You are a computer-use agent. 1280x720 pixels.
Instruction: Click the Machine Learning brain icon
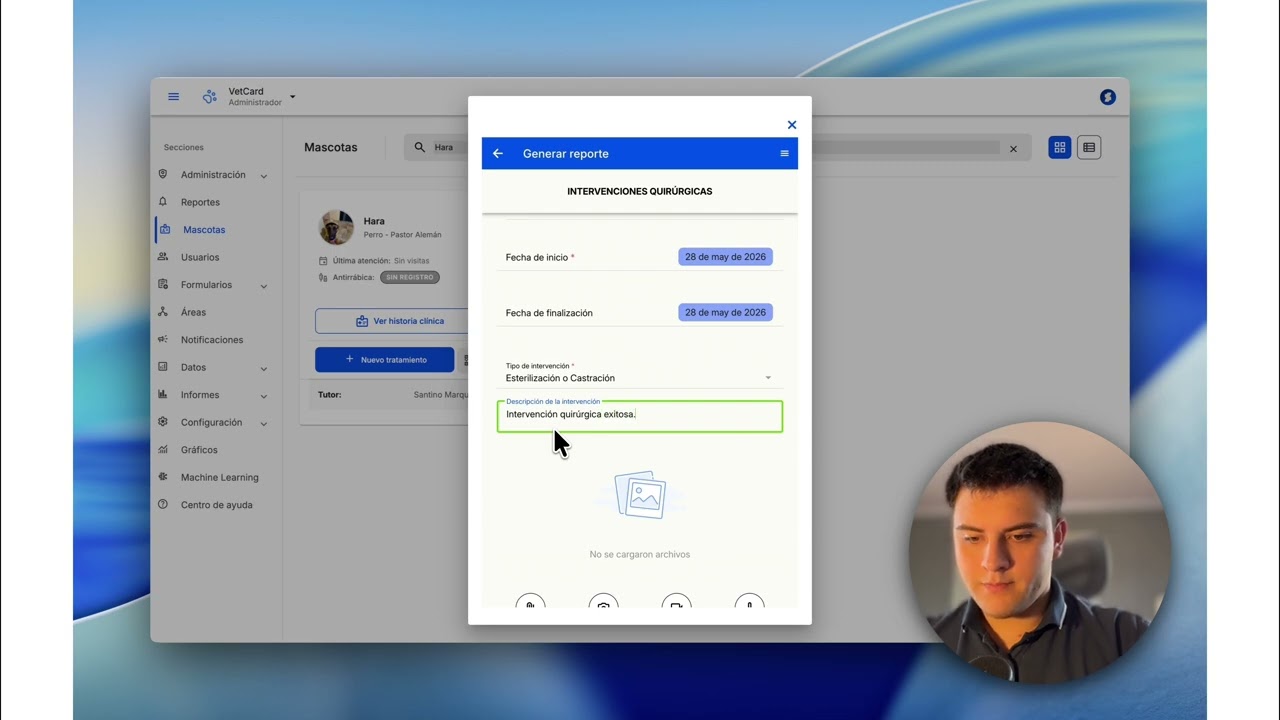coord(163,478)
